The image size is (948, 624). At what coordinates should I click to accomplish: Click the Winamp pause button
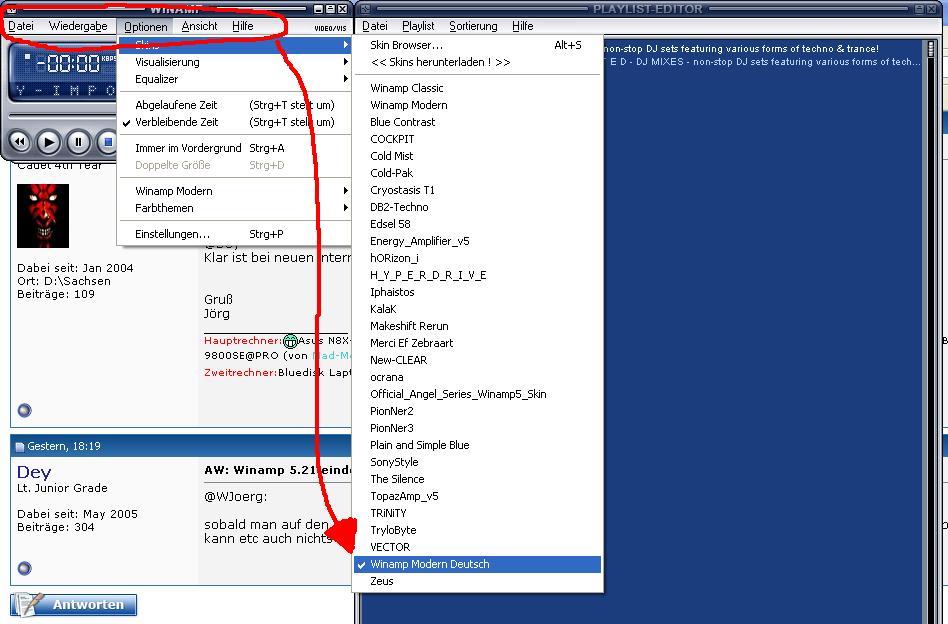pos(78,142)
